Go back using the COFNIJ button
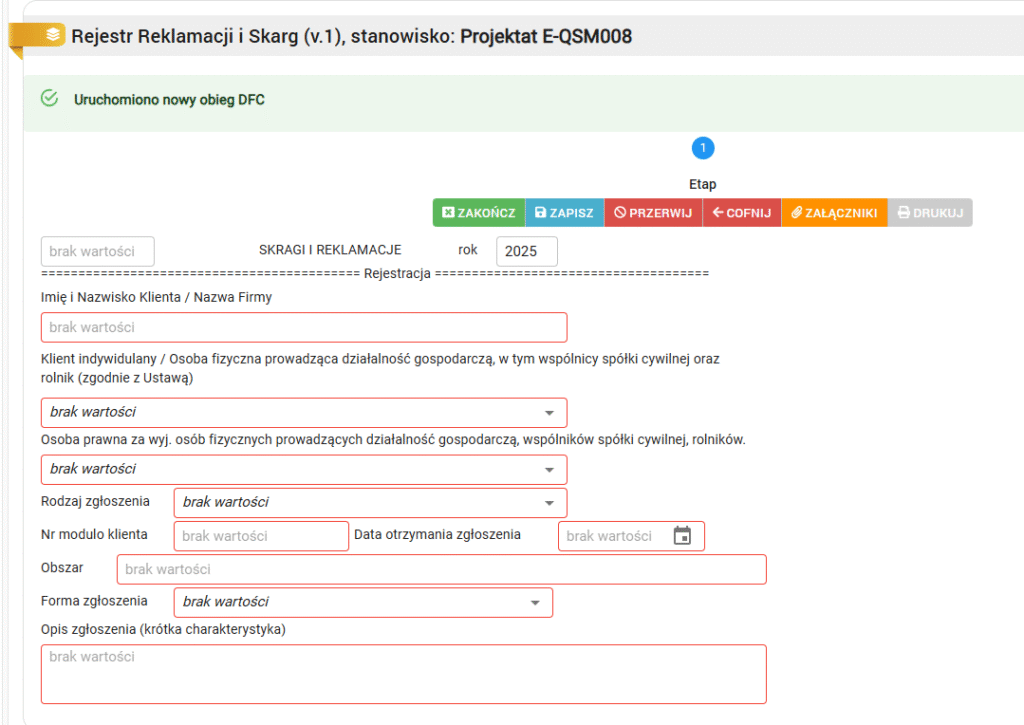Image resolution: width=1024 pixels, height=725 pixels. click(741, 213)
